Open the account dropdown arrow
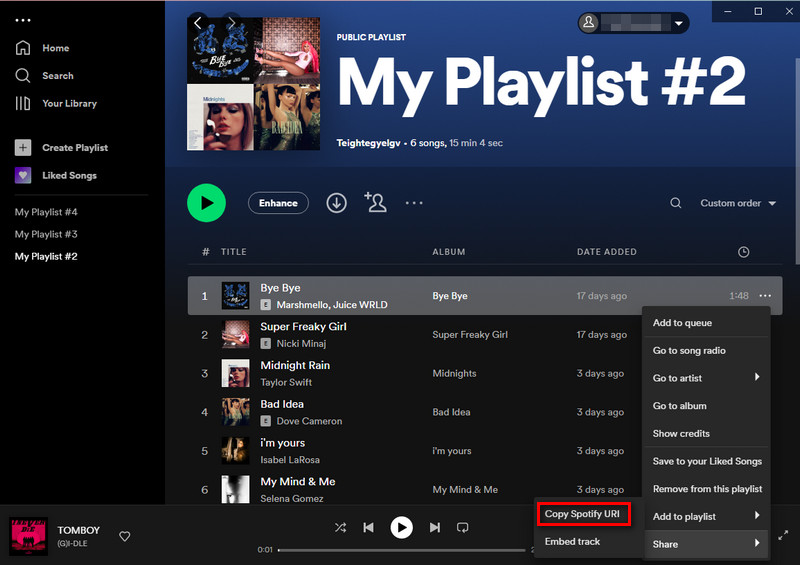 pos(679,23)
